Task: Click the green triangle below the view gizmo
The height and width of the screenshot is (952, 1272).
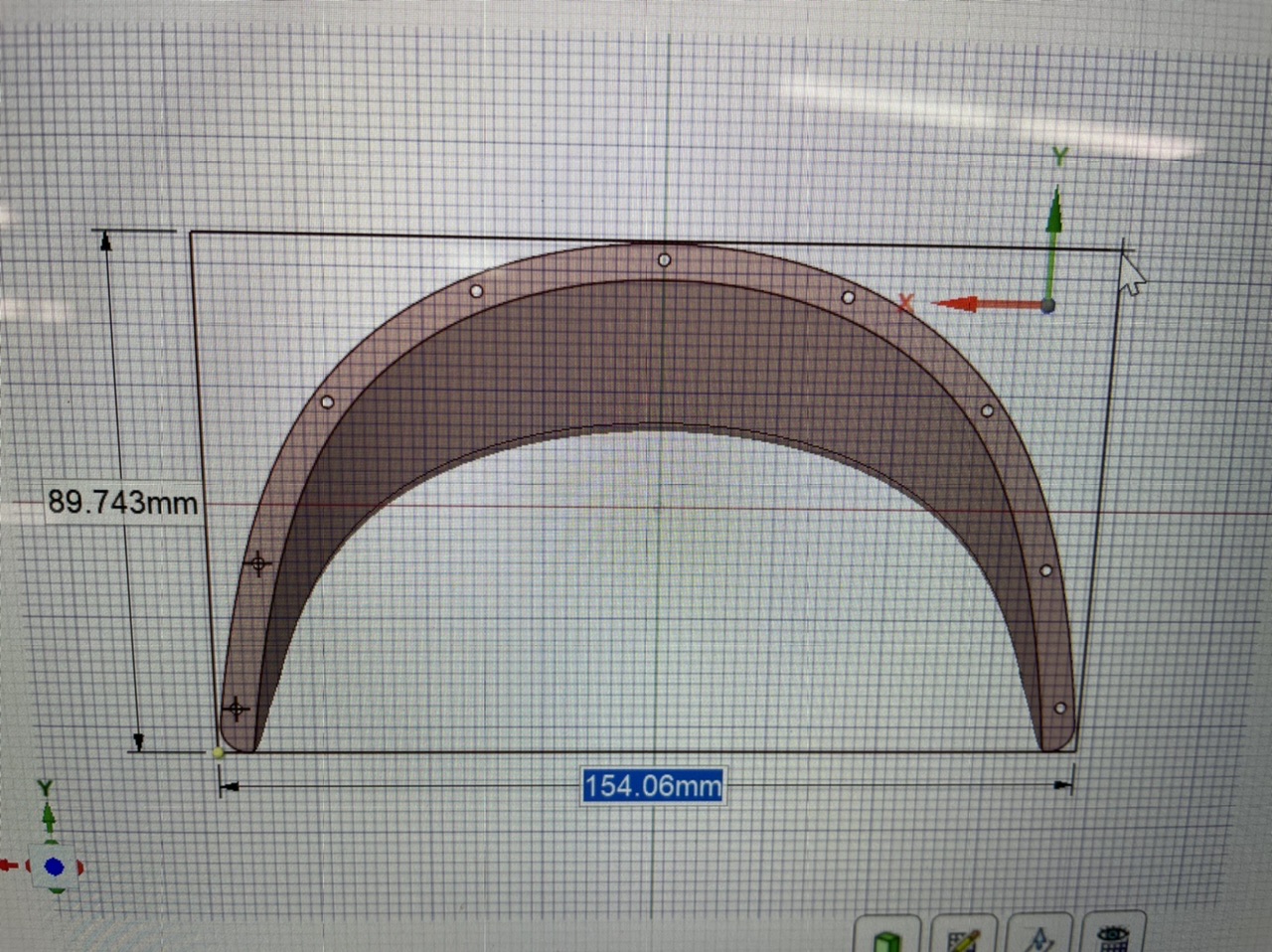Action: tap(57, 889)
